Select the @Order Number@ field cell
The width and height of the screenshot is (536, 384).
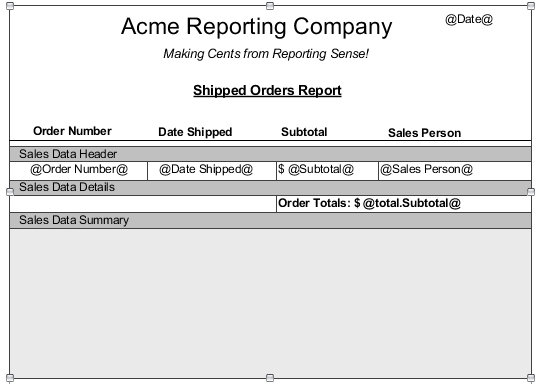[x=79, y=171]
